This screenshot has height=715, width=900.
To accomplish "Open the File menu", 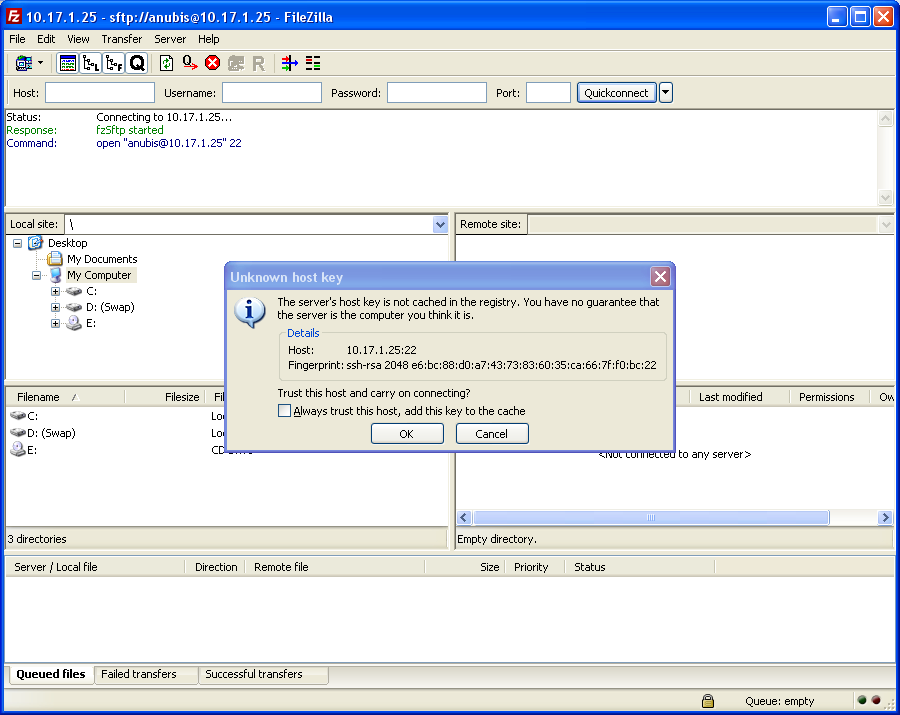I will (x=17, y=39).
